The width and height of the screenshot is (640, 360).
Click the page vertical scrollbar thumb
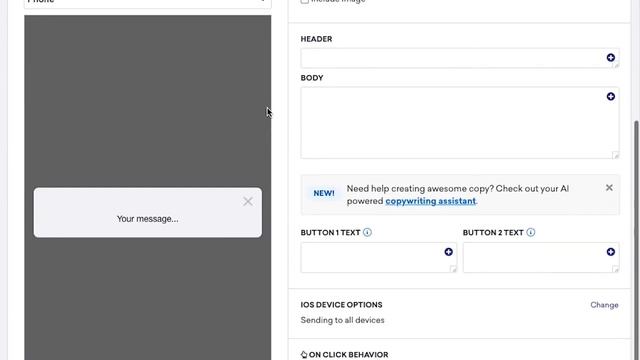637,240
